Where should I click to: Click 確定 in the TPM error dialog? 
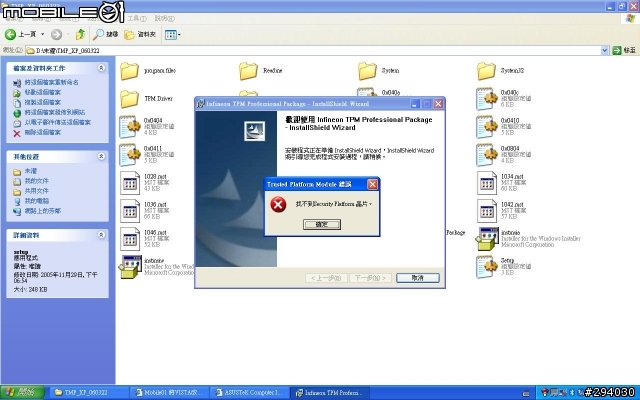click(x=322, y=224)
